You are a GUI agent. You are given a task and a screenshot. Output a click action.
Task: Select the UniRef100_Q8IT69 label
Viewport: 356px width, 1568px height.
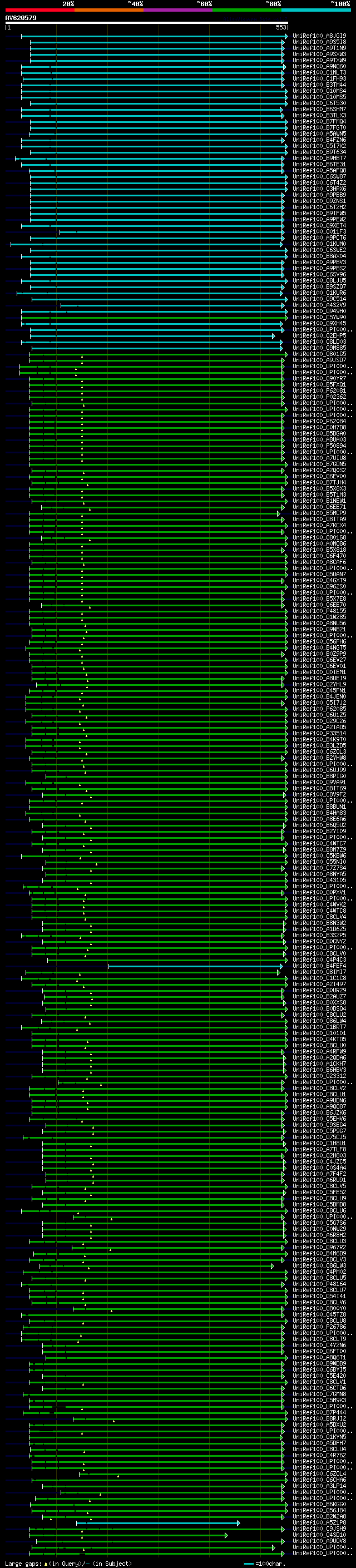pos(319,789)
